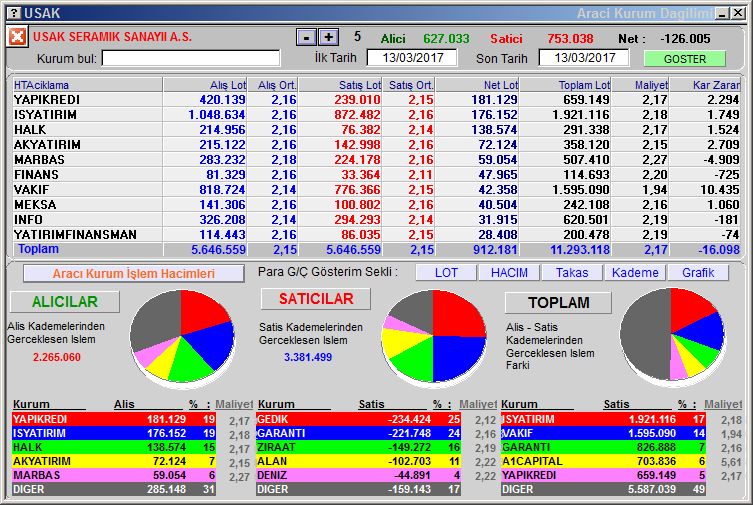The width and height of the screenshot is (753, 505).
Task: Click pink DENIZ row in sellers list
Action: 358,475
